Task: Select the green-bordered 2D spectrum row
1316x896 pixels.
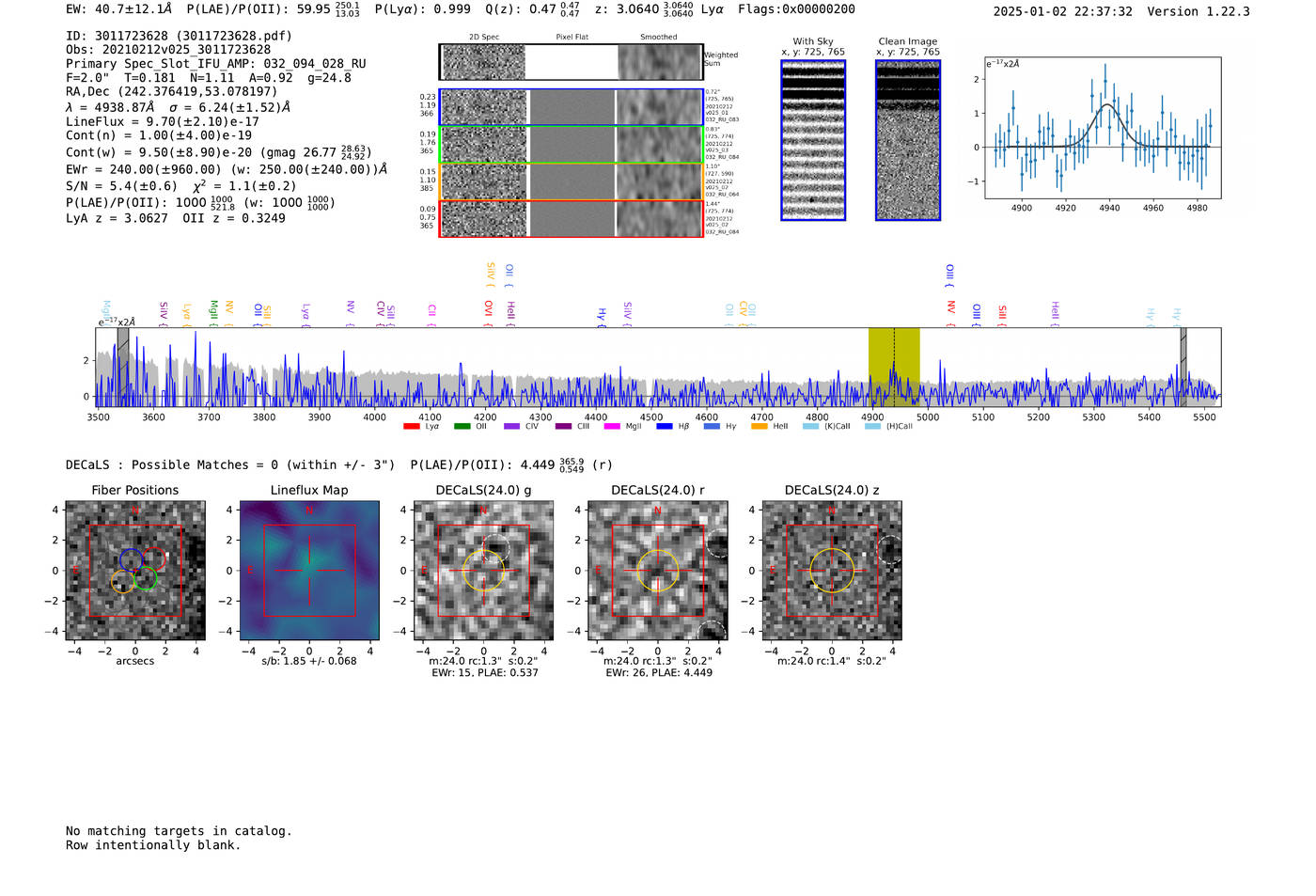Action: (572, 144)
